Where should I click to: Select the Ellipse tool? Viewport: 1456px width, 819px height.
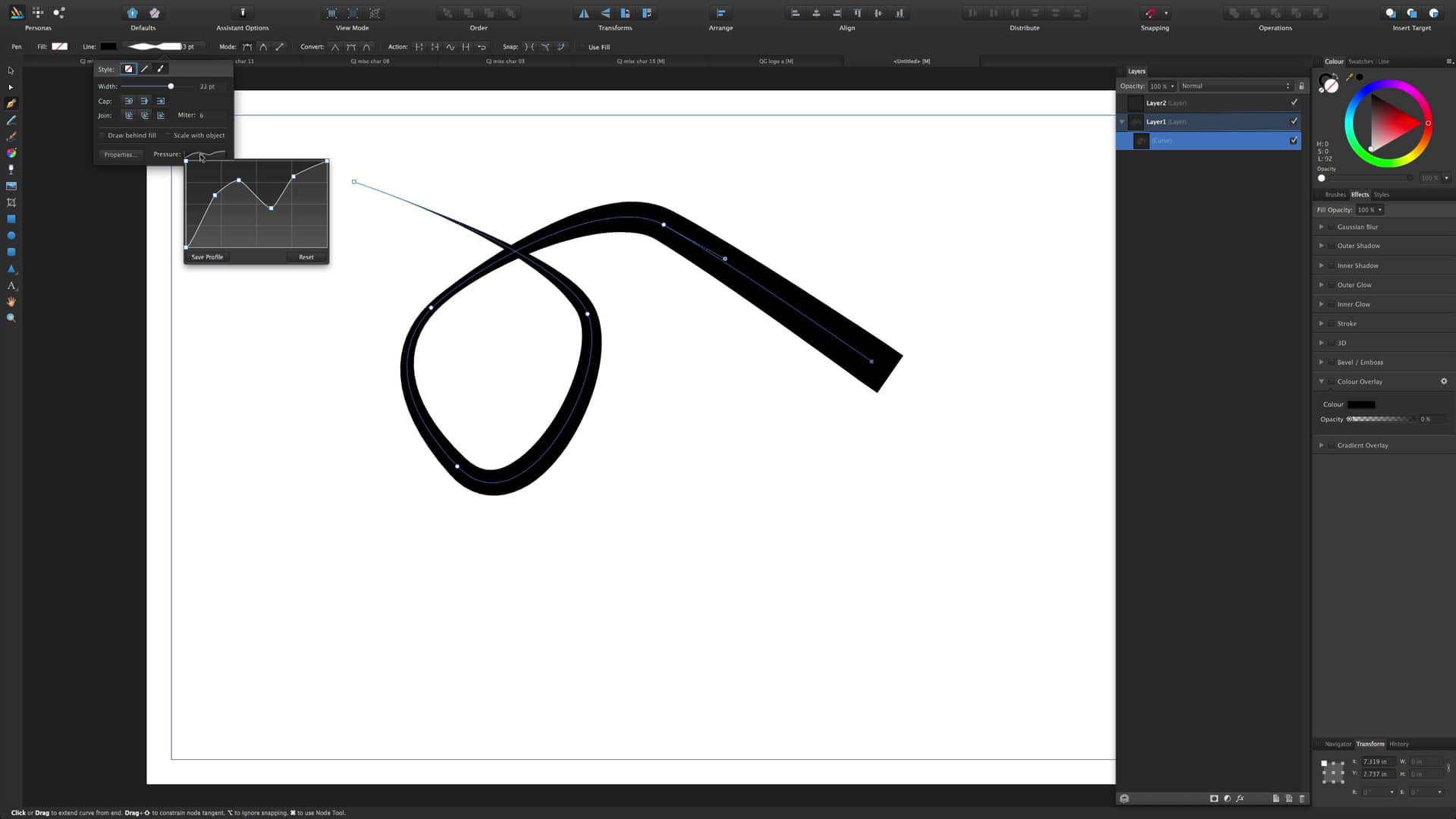(11, 235)
